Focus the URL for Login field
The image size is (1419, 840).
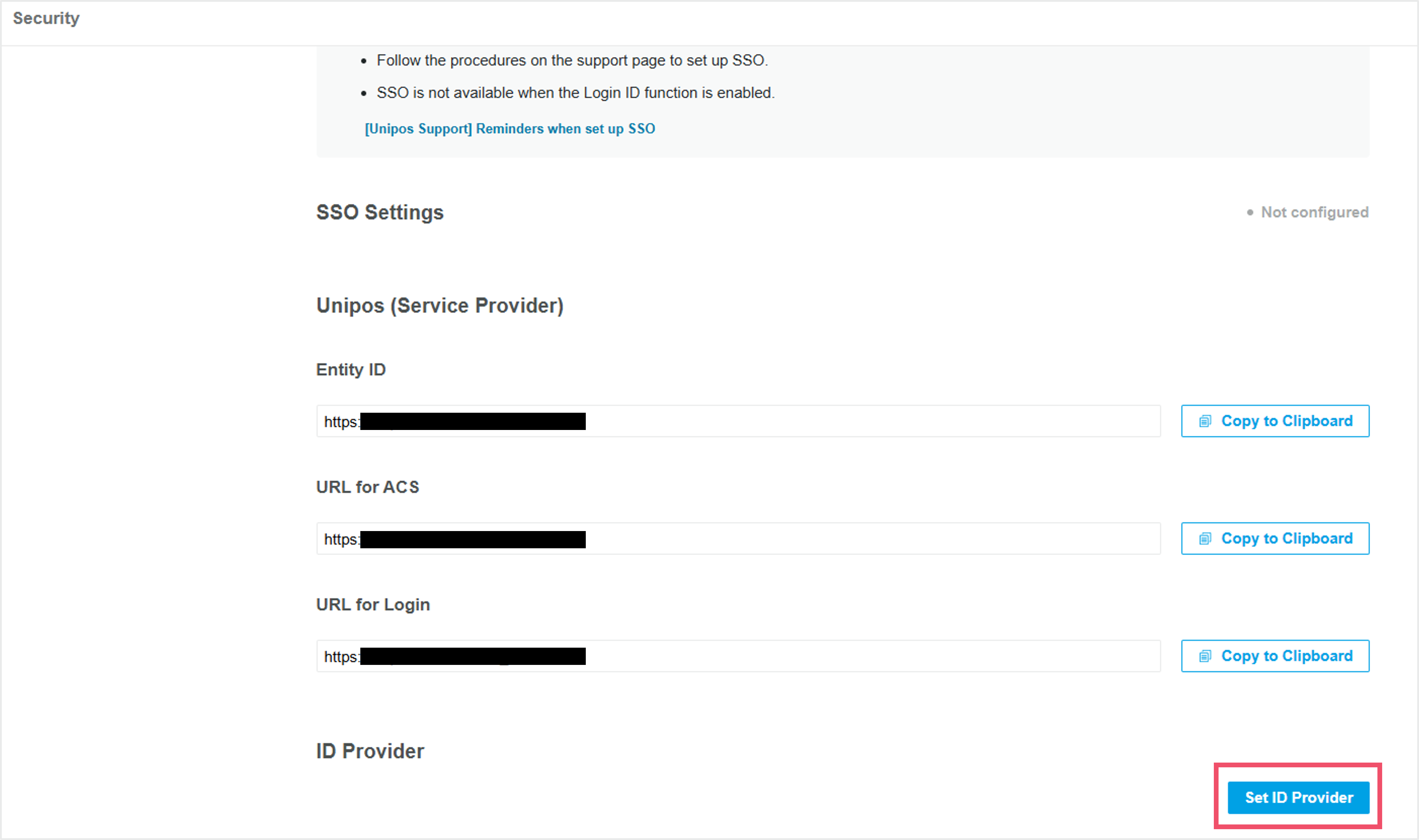pos(739,656)
